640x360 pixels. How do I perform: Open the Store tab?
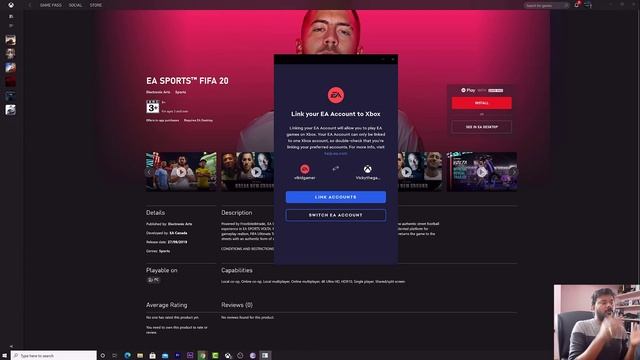[96, 5]
